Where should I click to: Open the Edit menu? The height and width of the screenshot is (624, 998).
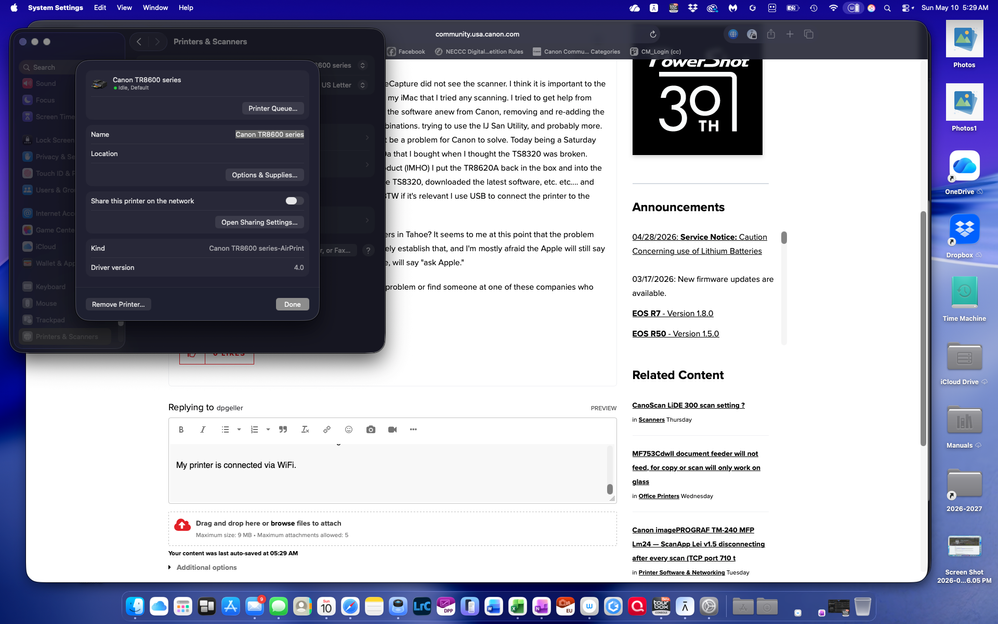[x=100, y=8]
